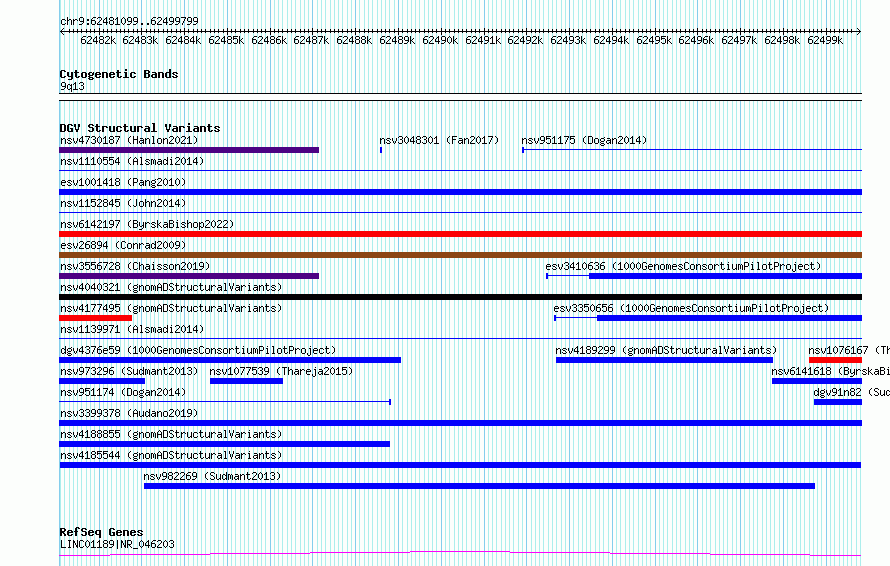Click nsv6142197 (ByrskaBishop2022) label
This screenshot has width=890, height=566.
point(147,224)
